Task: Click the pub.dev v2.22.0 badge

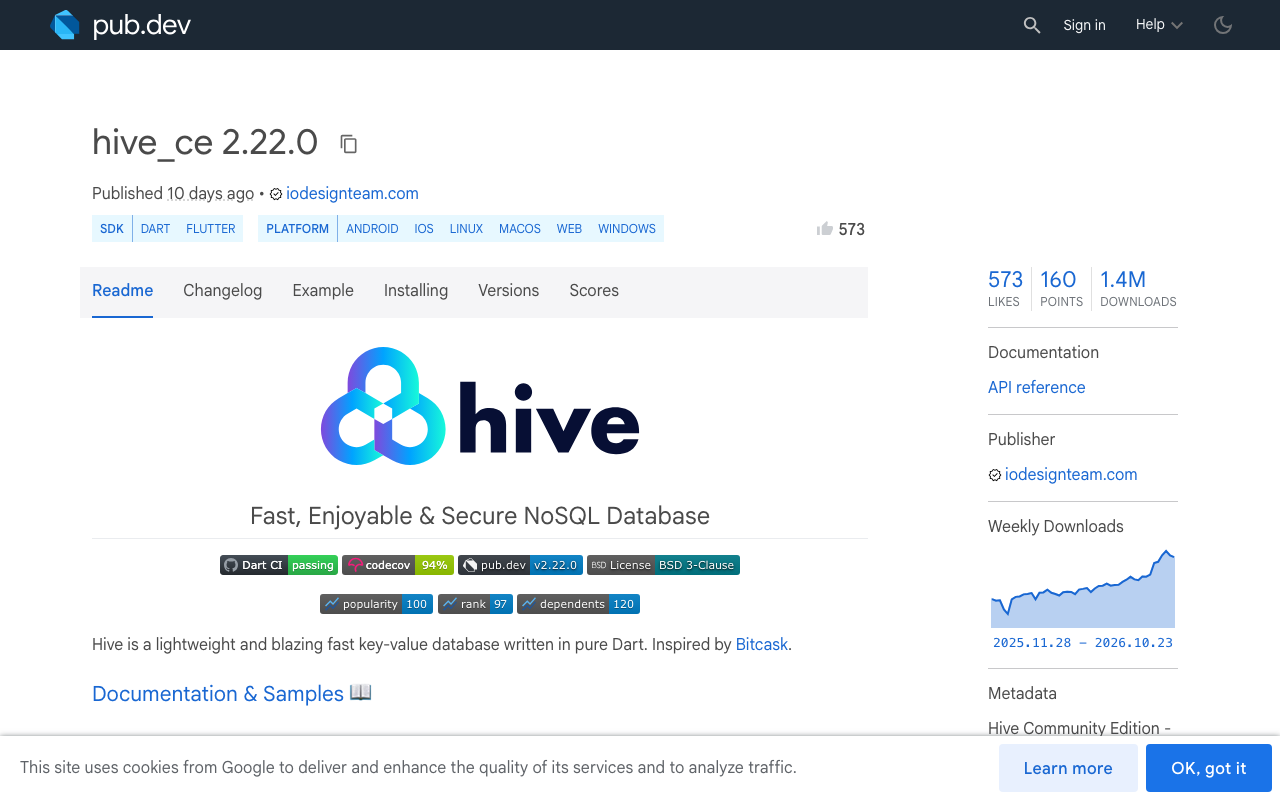Action: coord(520,565)
